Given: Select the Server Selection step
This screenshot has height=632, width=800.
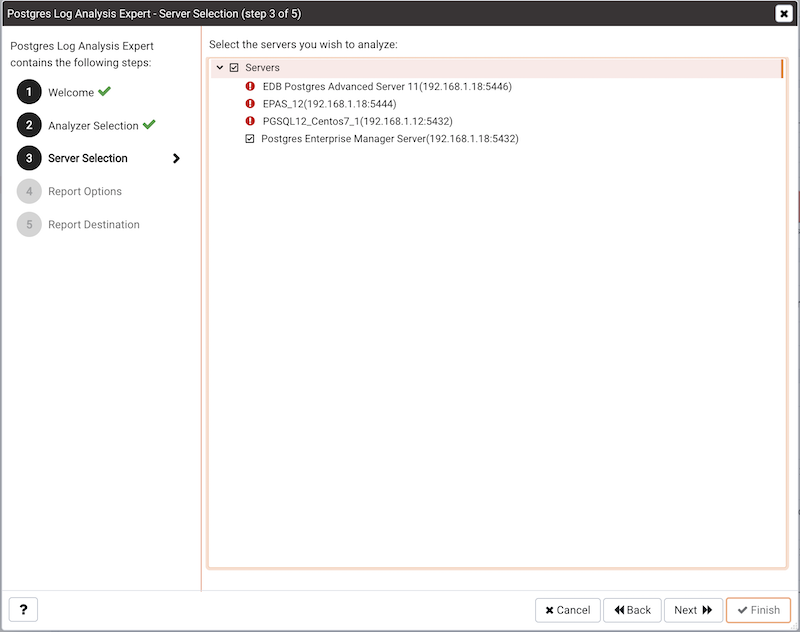Looking at the screenshot, I should pyautogui.click(x=88, y=158).
